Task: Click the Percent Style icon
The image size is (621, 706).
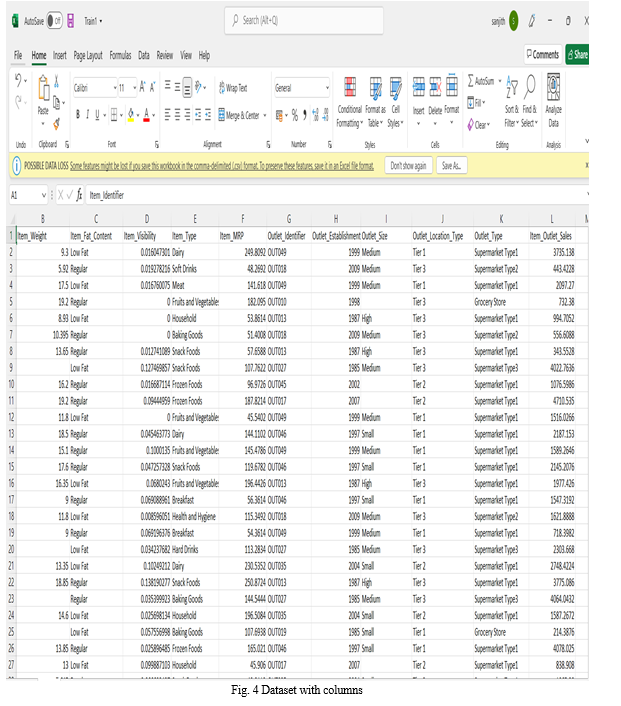Action: 295,115
